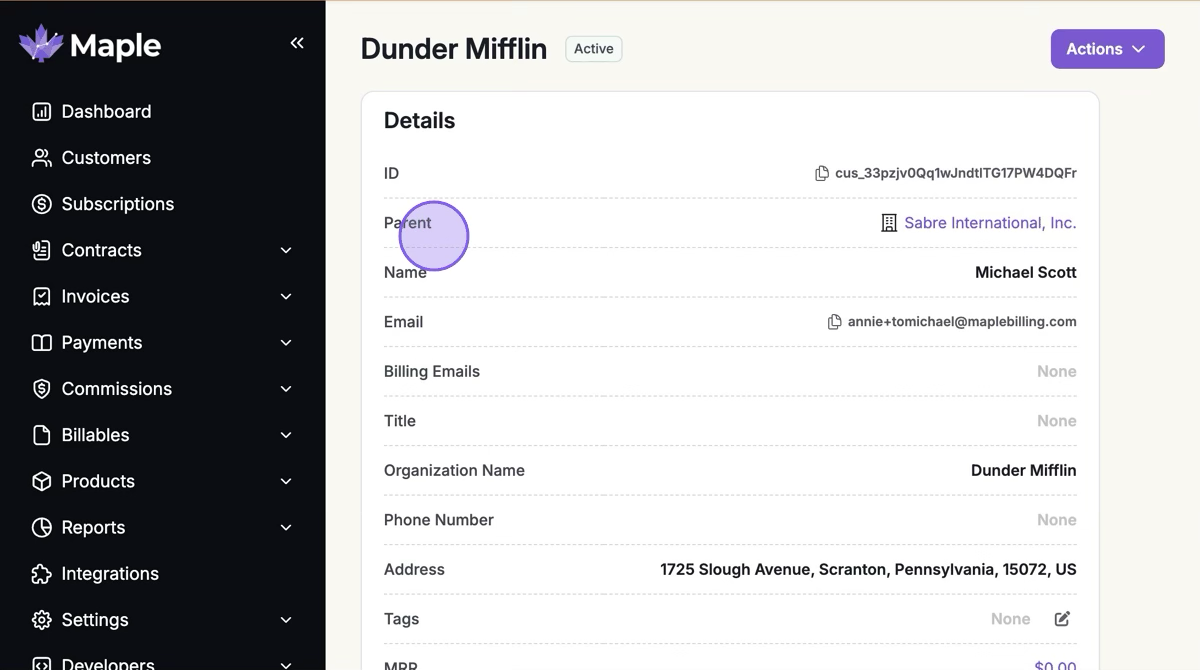Viewport: 1200px width, 670px height.
Task: Click the Subscriptions dollar icon
Action: (41, 204)
